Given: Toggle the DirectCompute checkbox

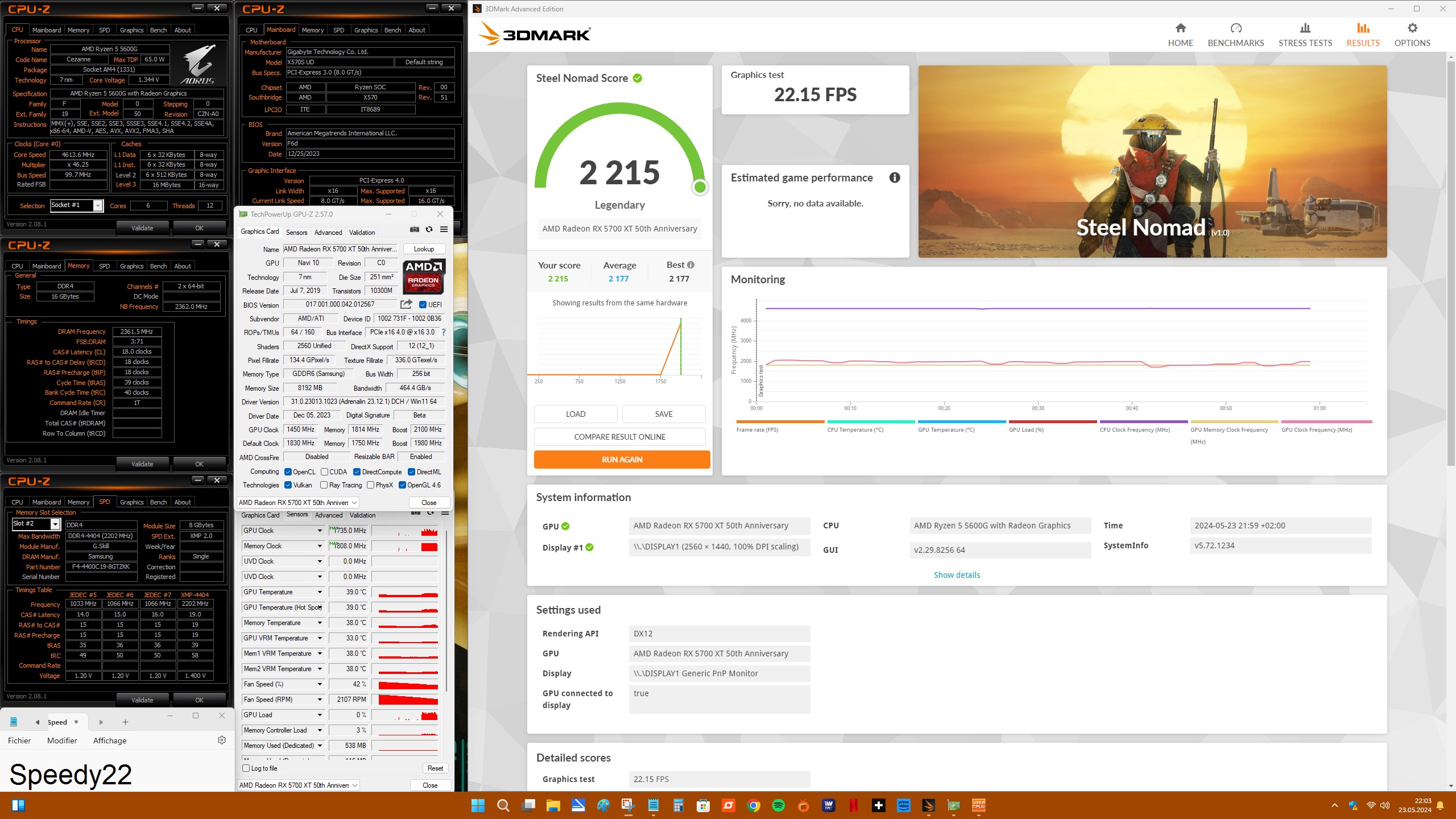Looking at the screenshot, I should 357,472.
